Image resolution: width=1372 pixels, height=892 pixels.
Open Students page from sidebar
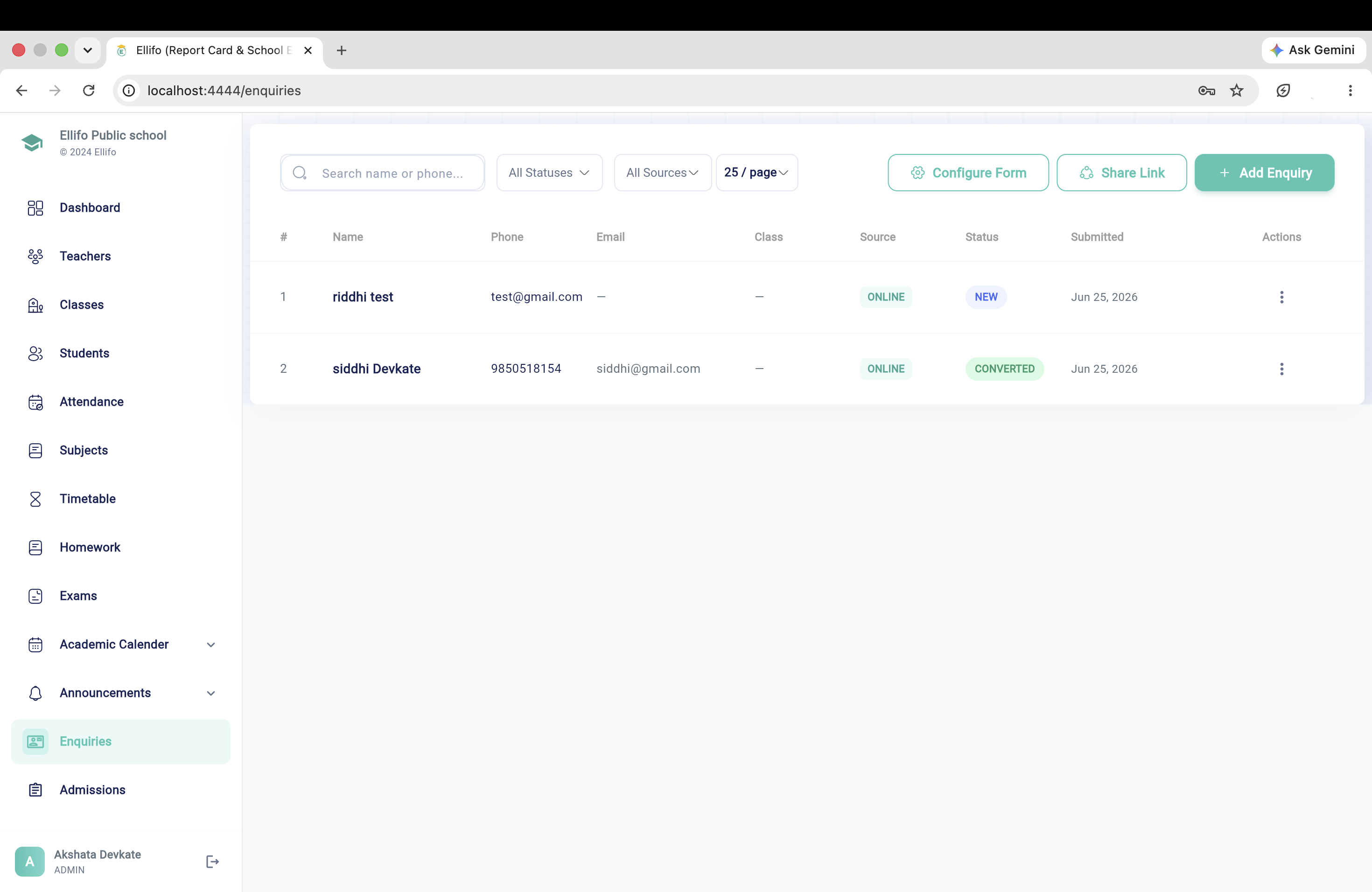click(x=120, y=353)
